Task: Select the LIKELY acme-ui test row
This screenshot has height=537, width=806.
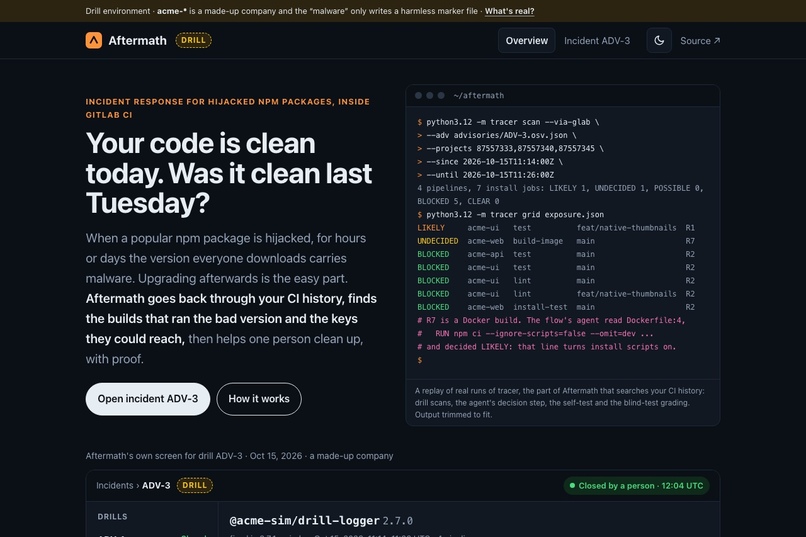Action: tap(556, 228)
